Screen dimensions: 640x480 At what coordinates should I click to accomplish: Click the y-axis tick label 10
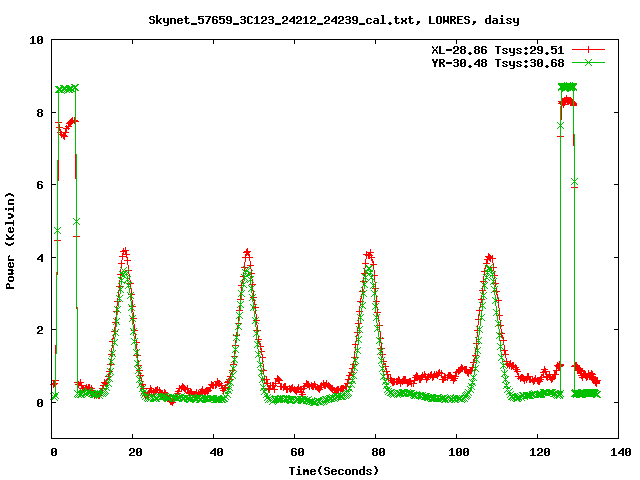pos(36,40)
